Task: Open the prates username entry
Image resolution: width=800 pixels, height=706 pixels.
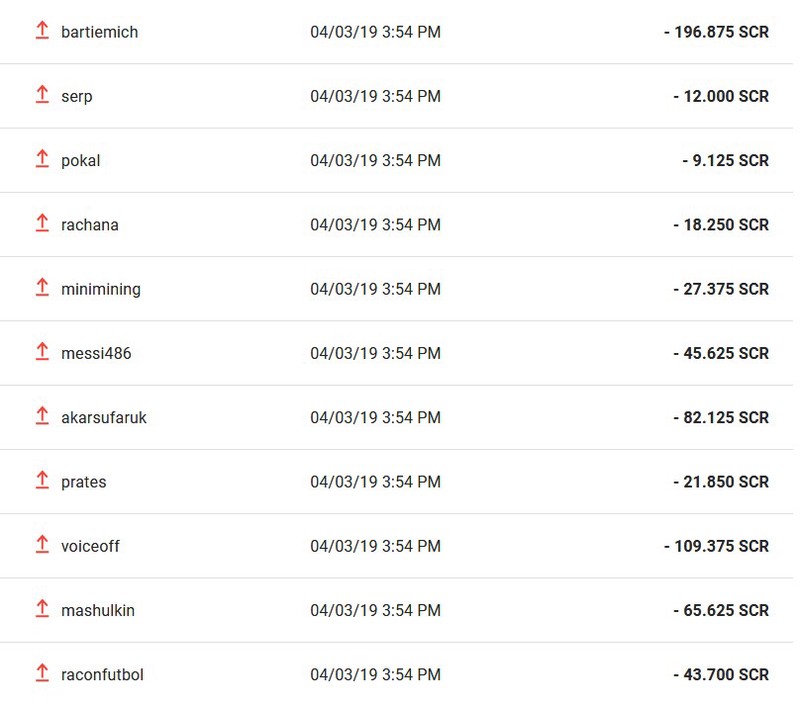Action: coord(84,482)
